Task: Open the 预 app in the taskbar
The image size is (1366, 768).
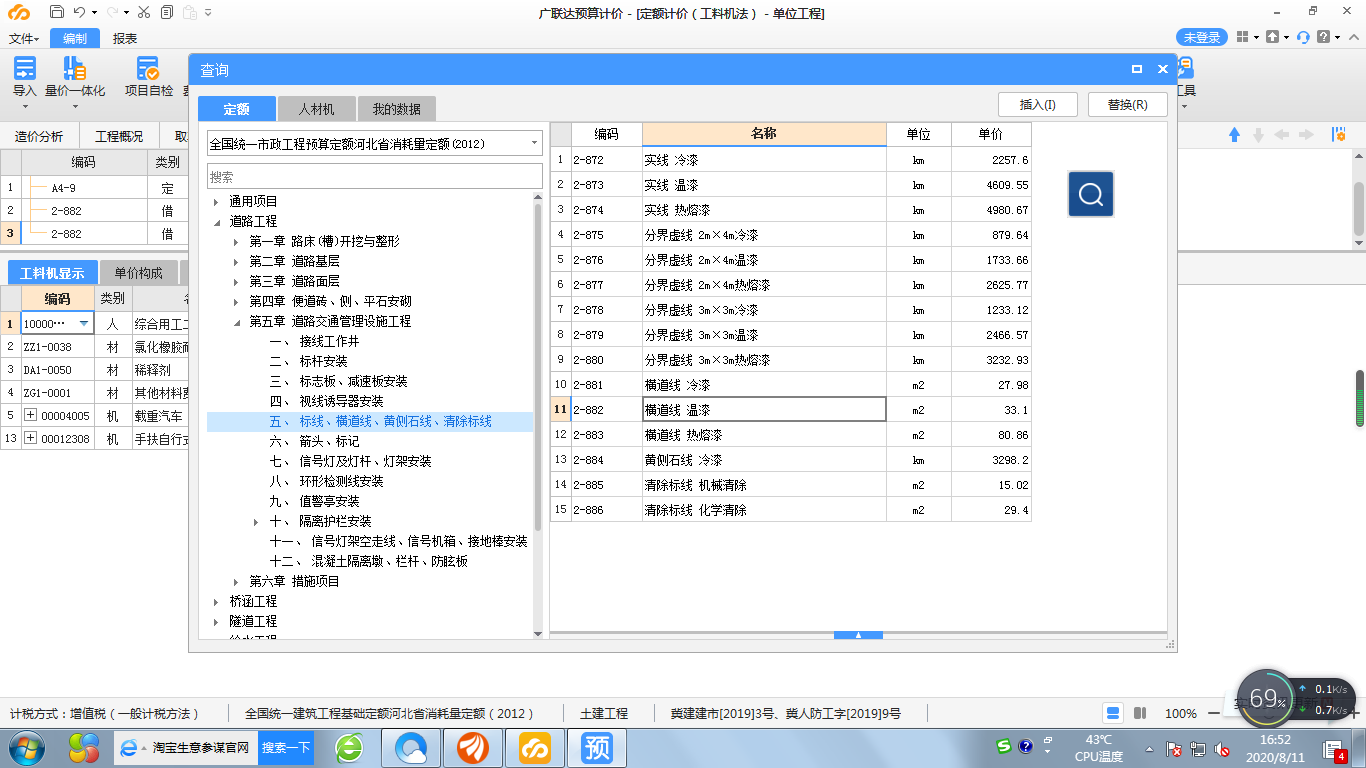Action: pyautogui.click(x=597, y=747)
